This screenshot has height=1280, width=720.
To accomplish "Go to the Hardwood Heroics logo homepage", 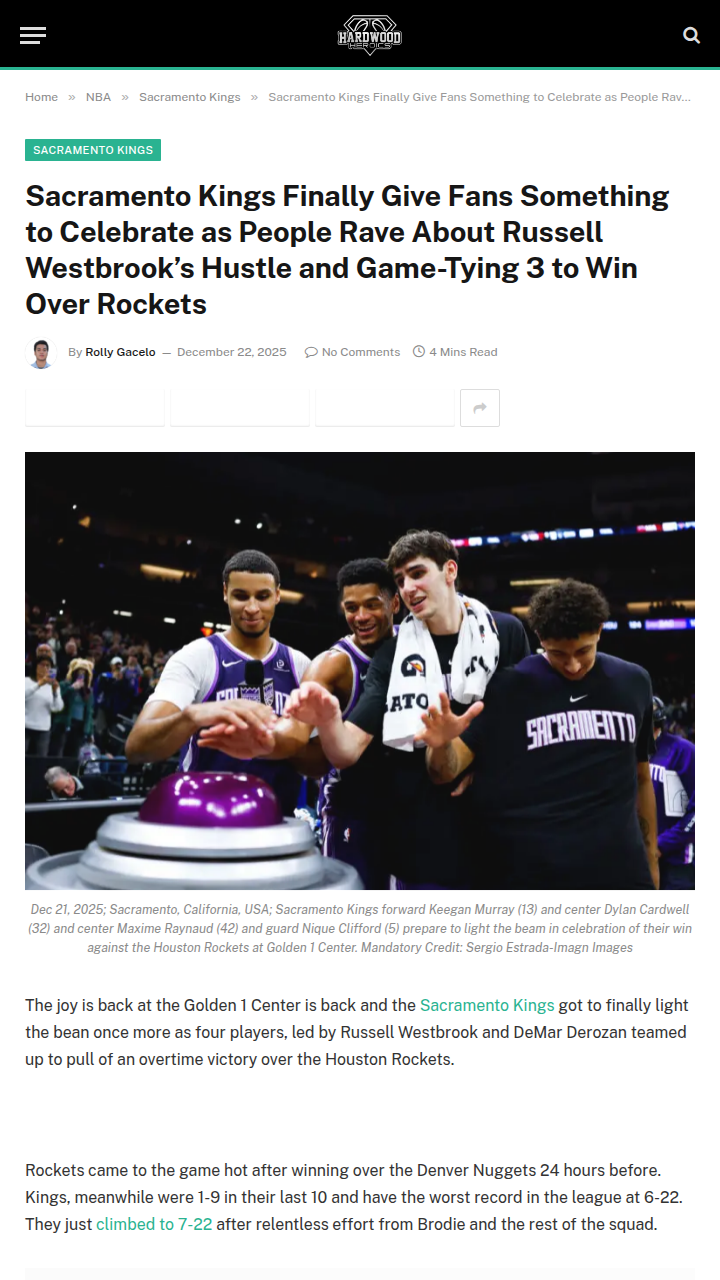I will (x=369, y=35).
